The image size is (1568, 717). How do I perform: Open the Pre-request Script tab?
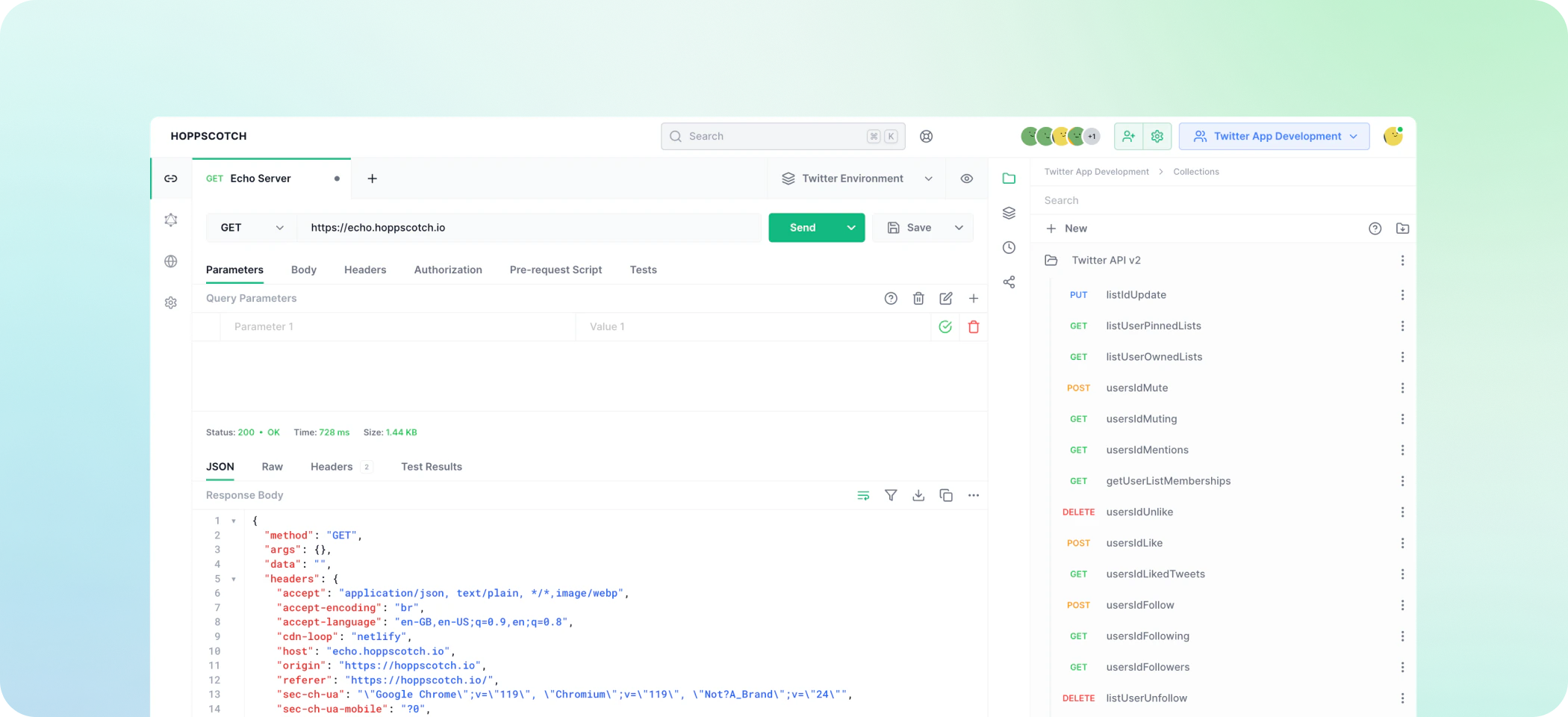[556, 270]
